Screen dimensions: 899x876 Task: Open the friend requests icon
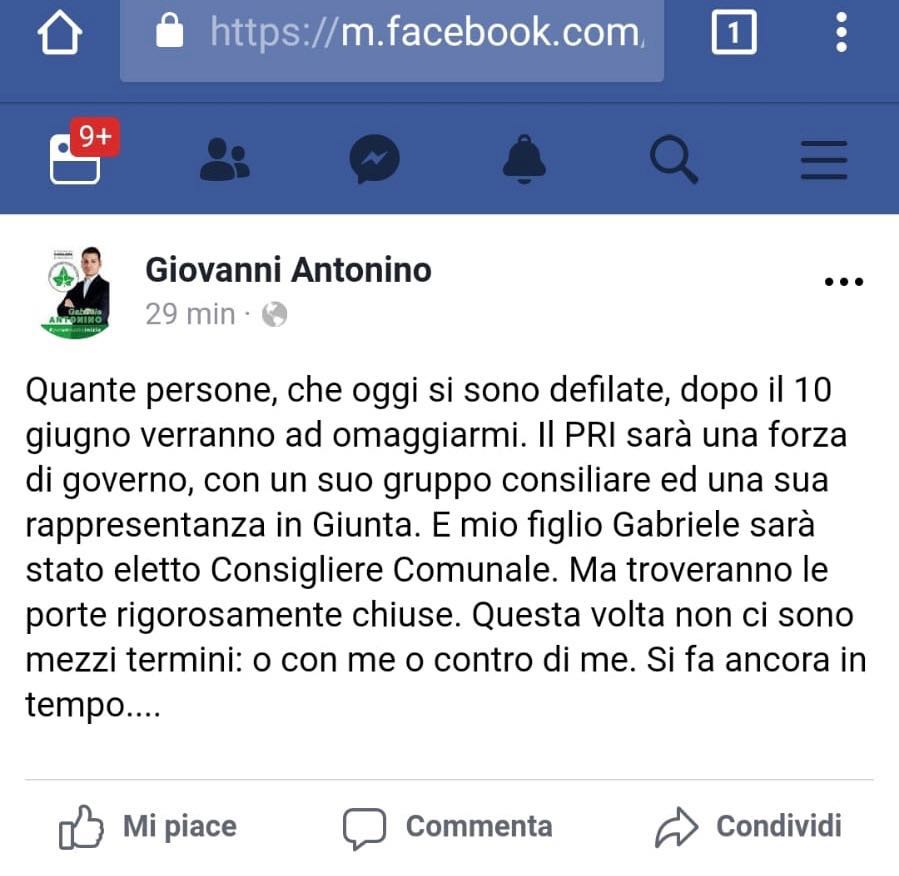tap(225, 159)
